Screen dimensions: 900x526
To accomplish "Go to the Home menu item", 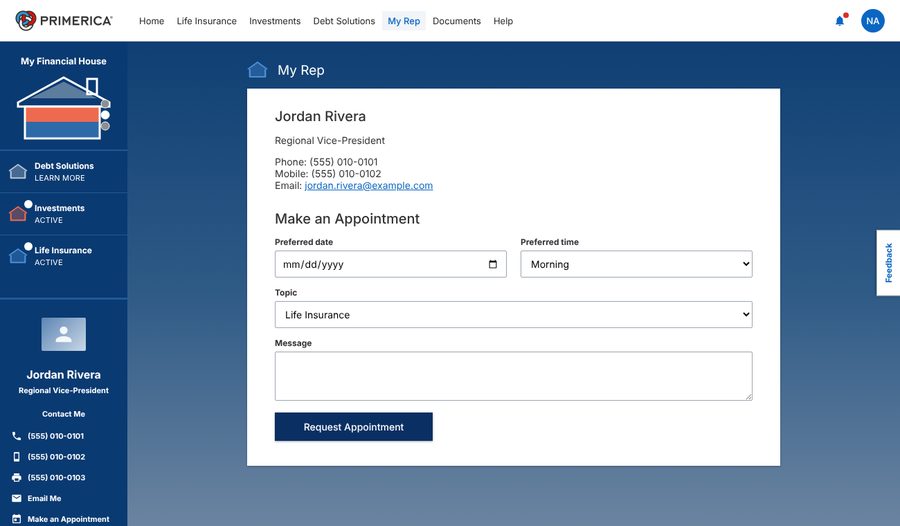I will pos(152,21).
